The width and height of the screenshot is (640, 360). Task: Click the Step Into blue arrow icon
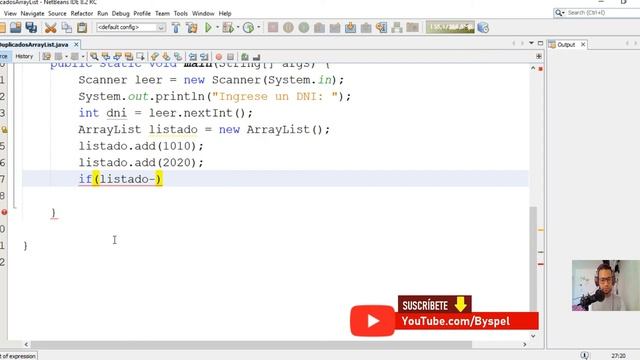click(350, 27)
